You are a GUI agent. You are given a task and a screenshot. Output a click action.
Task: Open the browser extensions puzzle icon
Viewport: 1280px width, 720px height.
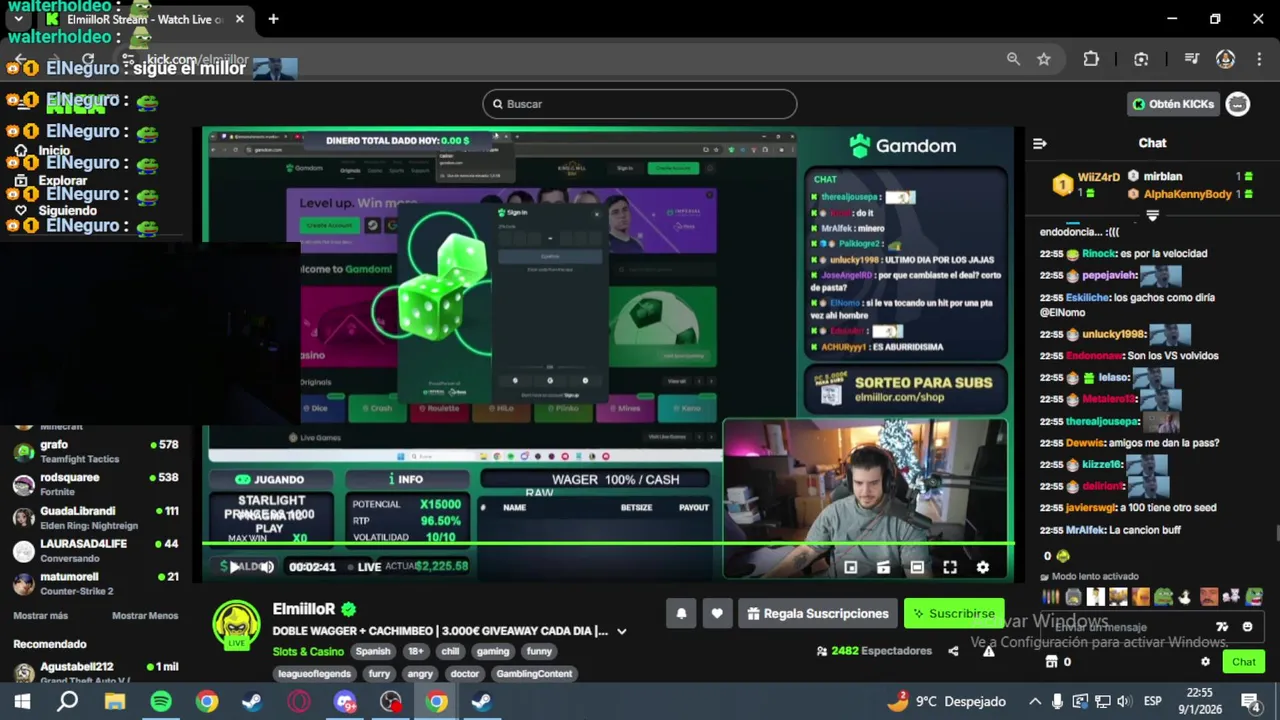click(1091, 60)
